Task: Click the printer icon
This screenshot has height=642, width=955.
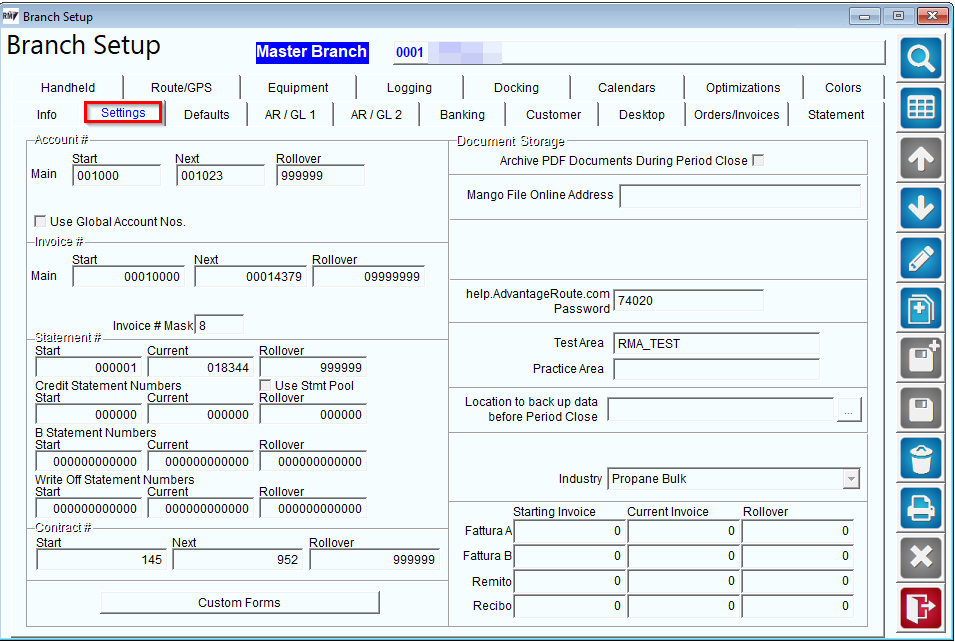Action: [920, 509]
